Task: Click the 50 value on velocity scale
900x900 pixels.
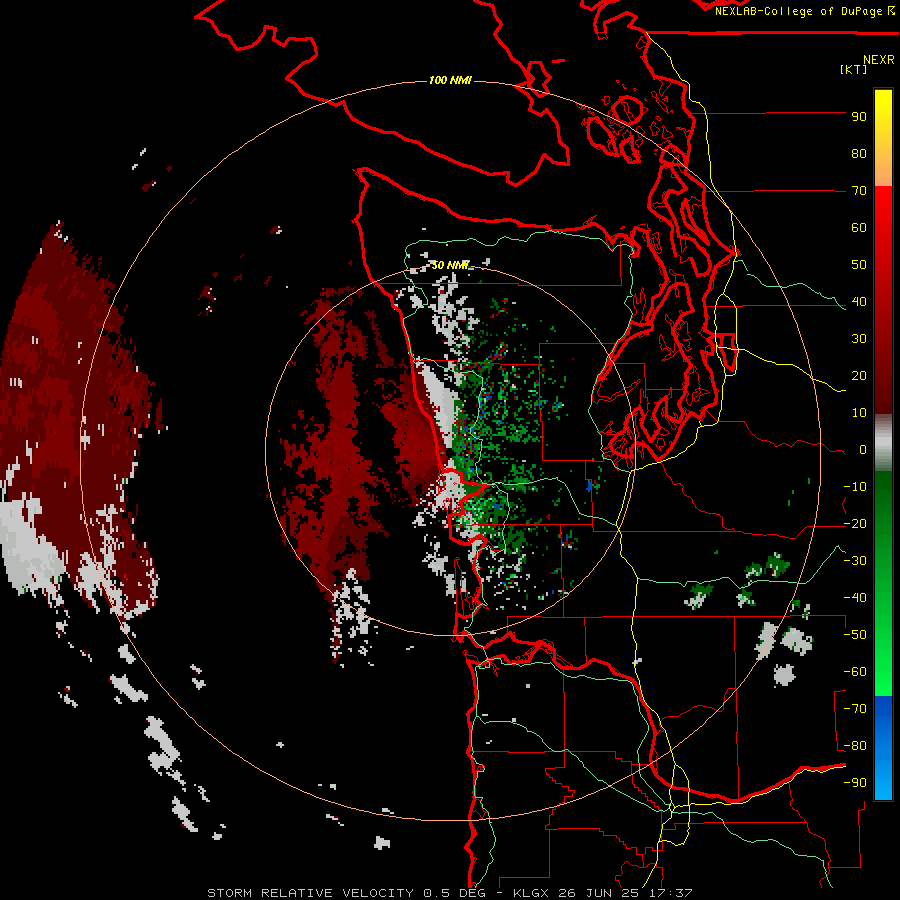Action: click(x=859, y=265)
